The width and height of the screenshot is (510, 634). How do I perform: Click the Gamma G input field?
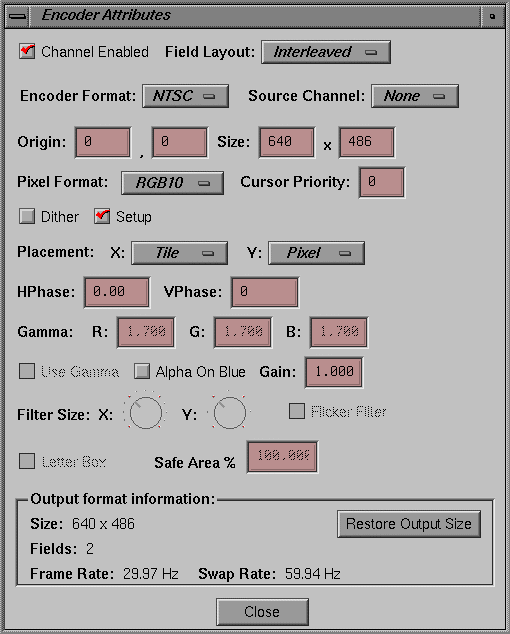click(x=243, y=332)
